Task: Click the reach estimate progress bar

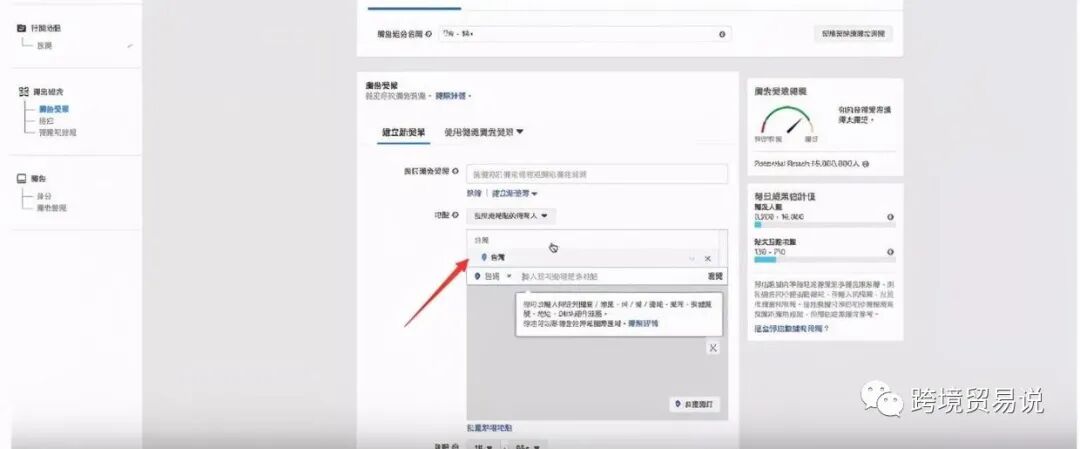Action: pos(825,224)
